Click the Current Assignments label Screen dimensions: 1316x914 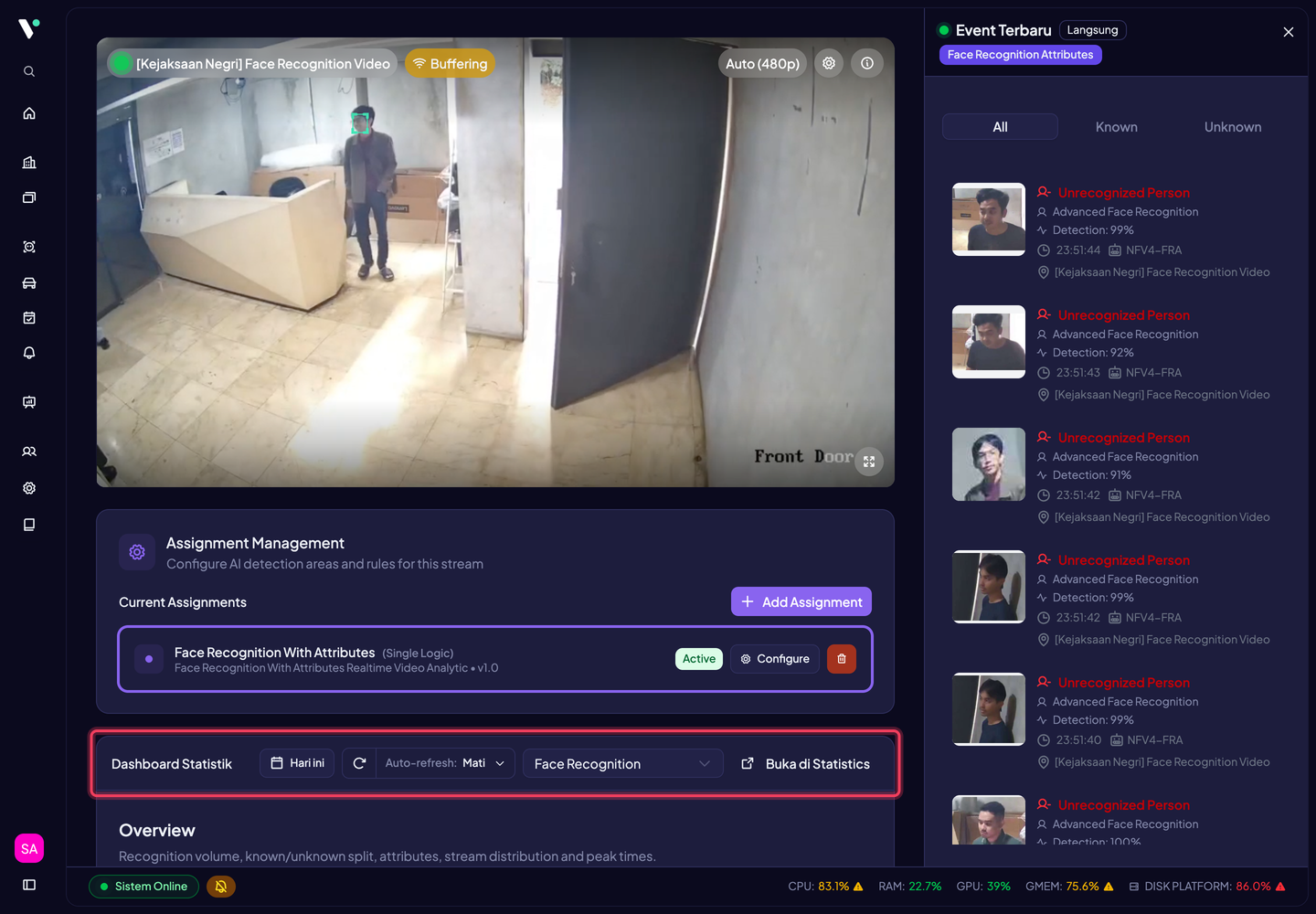pos(183,602)
